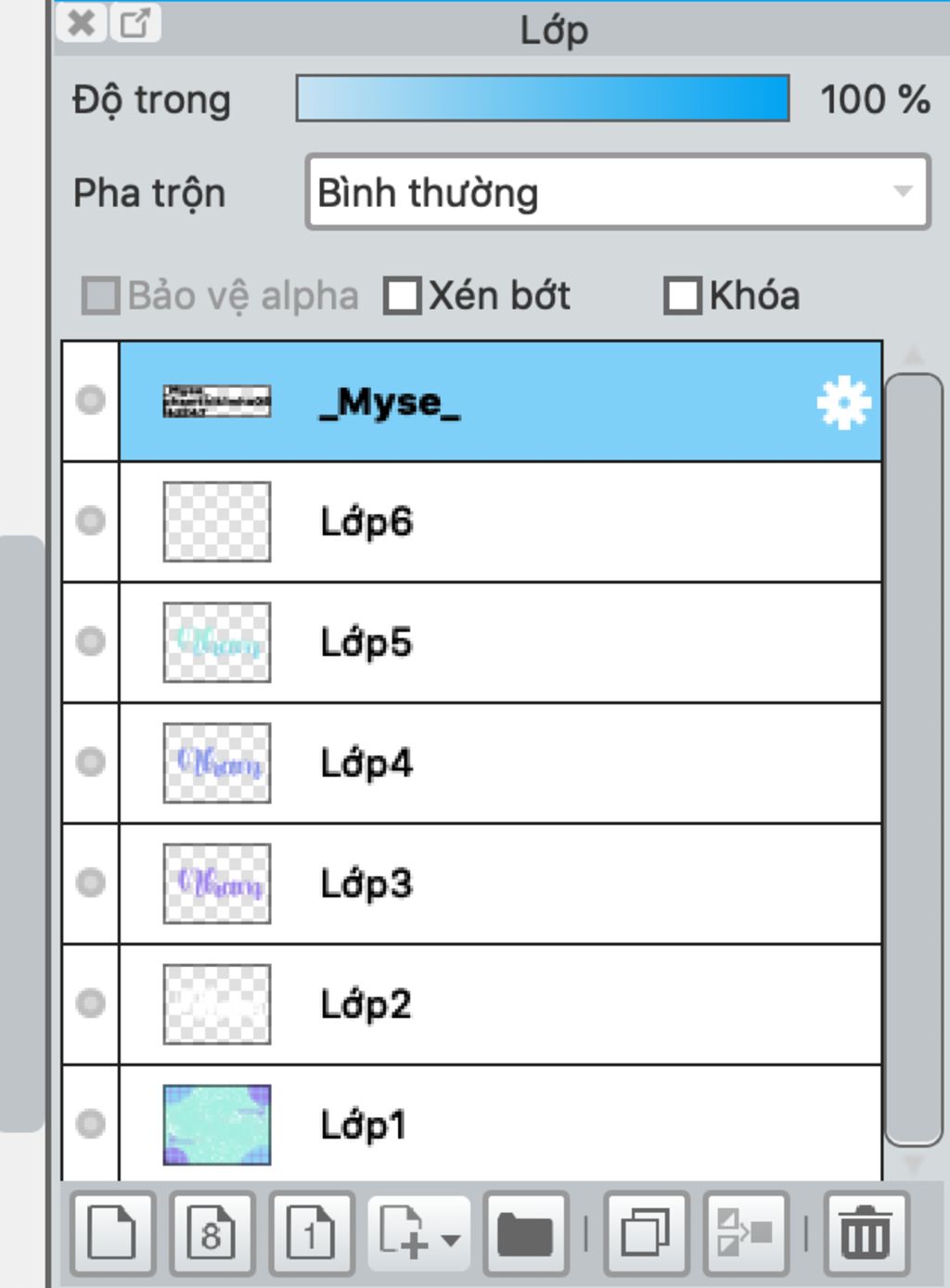This screenshot has height=1288, width=950.
Task: Adjust the Độ trong opacity slider
Action: (x=543, y=99)
